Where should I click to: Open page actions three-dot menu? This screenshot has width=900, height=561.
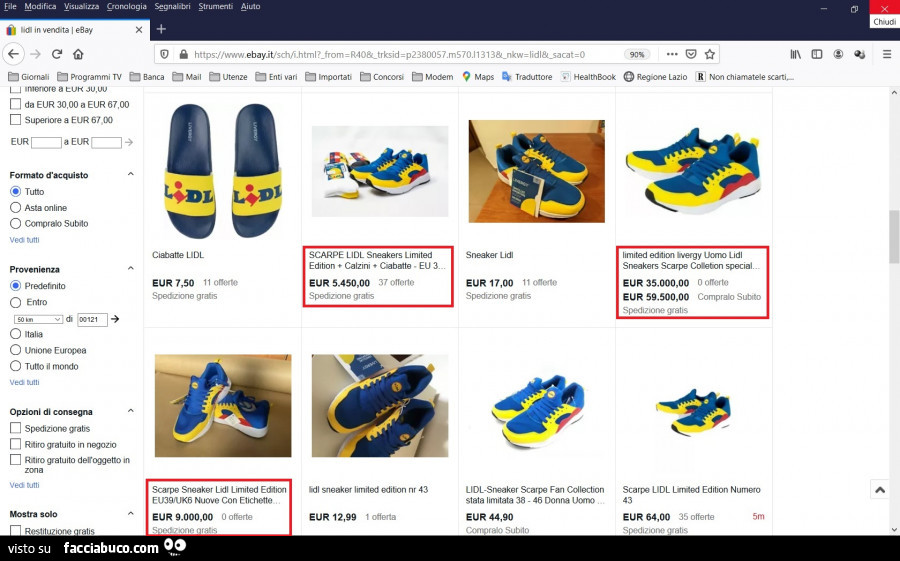(672, 54)
